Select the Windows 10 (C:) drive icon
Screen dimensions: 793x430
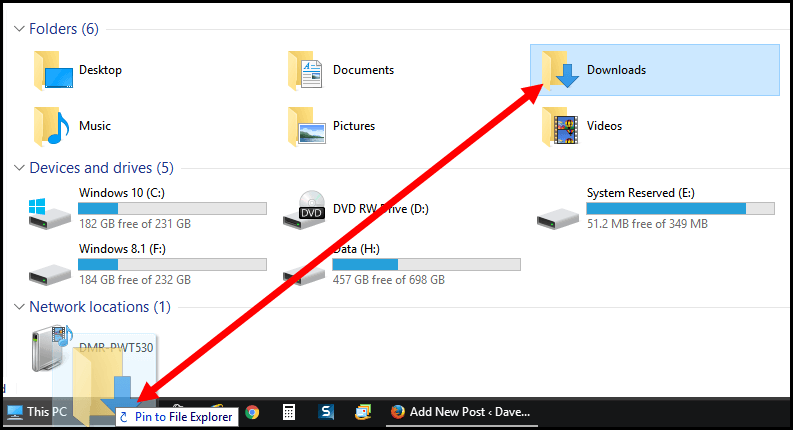(x=50, y=213)
